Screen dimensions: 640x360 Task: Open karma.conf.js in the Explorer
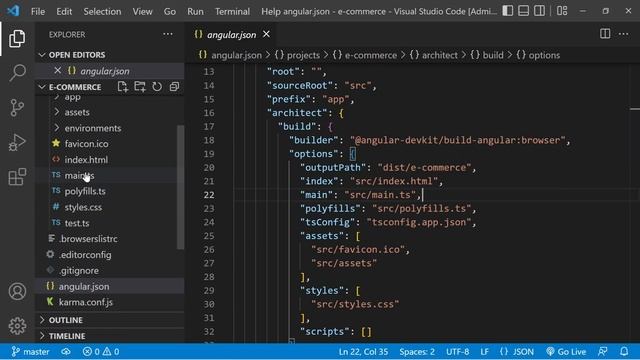[x=110, y=302]
